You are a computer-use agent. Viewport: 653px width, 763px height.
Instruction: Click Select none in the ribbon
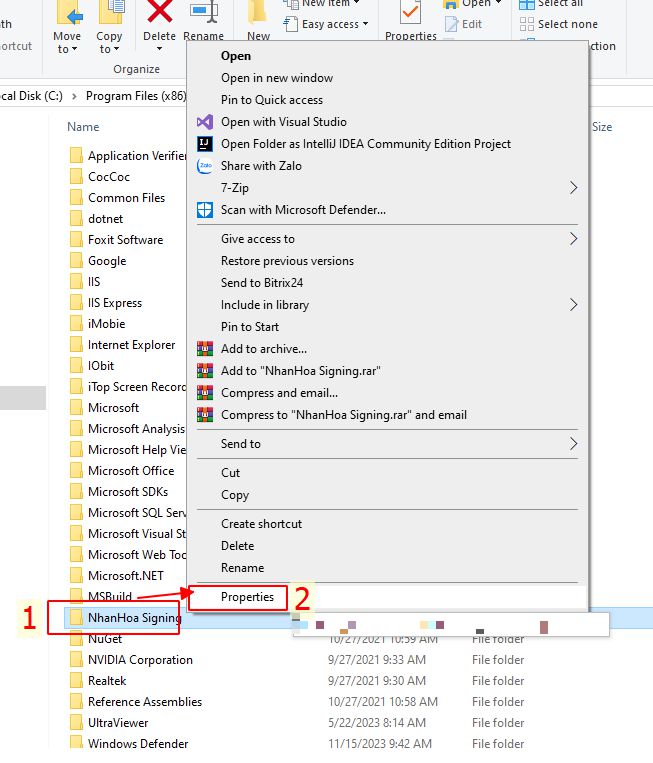(x=559, y=24)
